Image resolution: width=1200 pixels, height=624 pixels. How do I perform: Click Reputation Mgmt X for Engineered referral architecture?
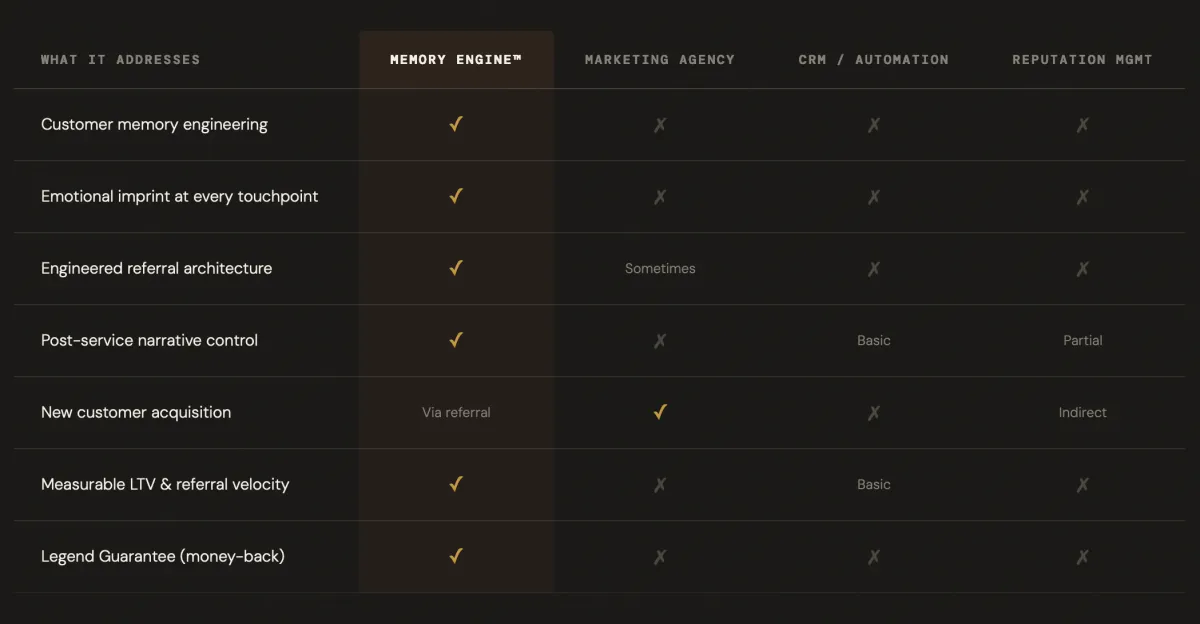tap(1083, 269)
